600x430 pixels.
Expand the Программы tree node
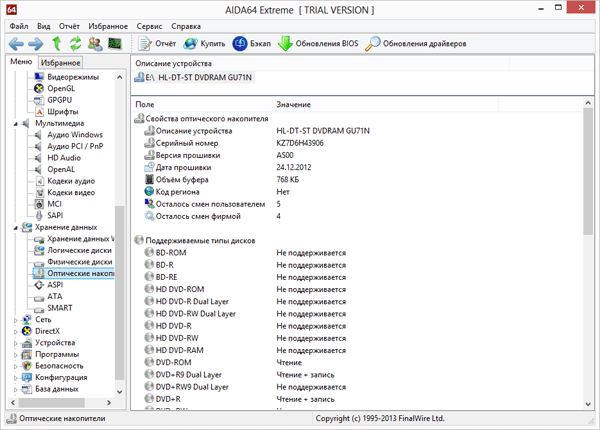(16, 355)
